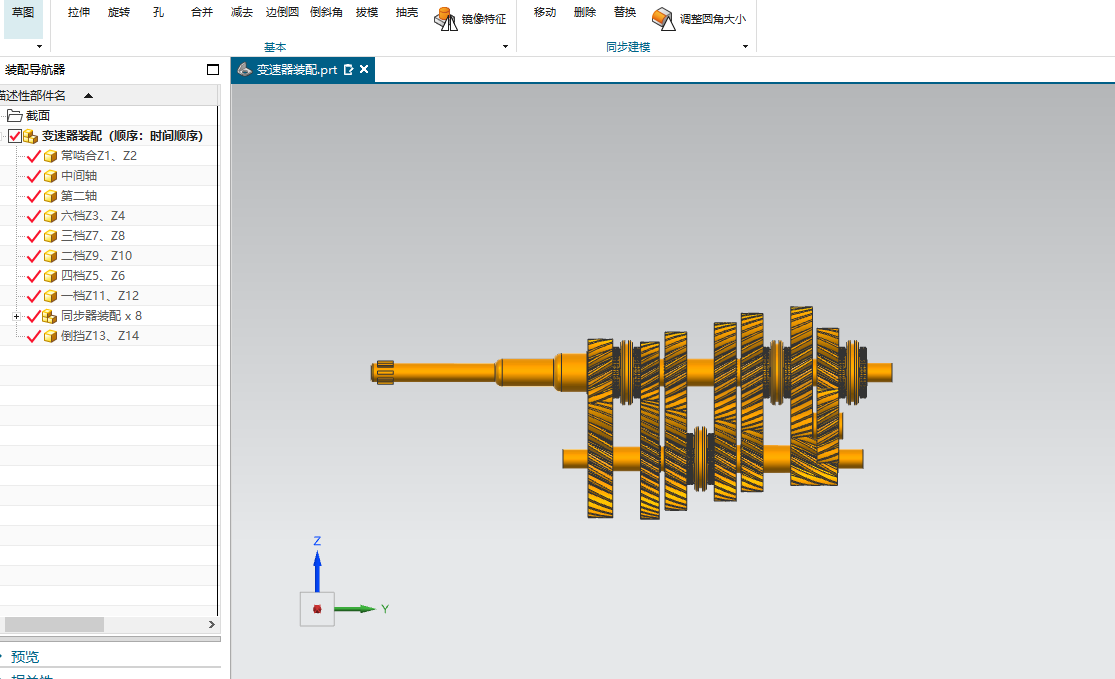The width and height of the screenshot is (1115, 679).
Task: Click the component cube icon of 常啮合Z1、Z2
Action: point(50,156)
